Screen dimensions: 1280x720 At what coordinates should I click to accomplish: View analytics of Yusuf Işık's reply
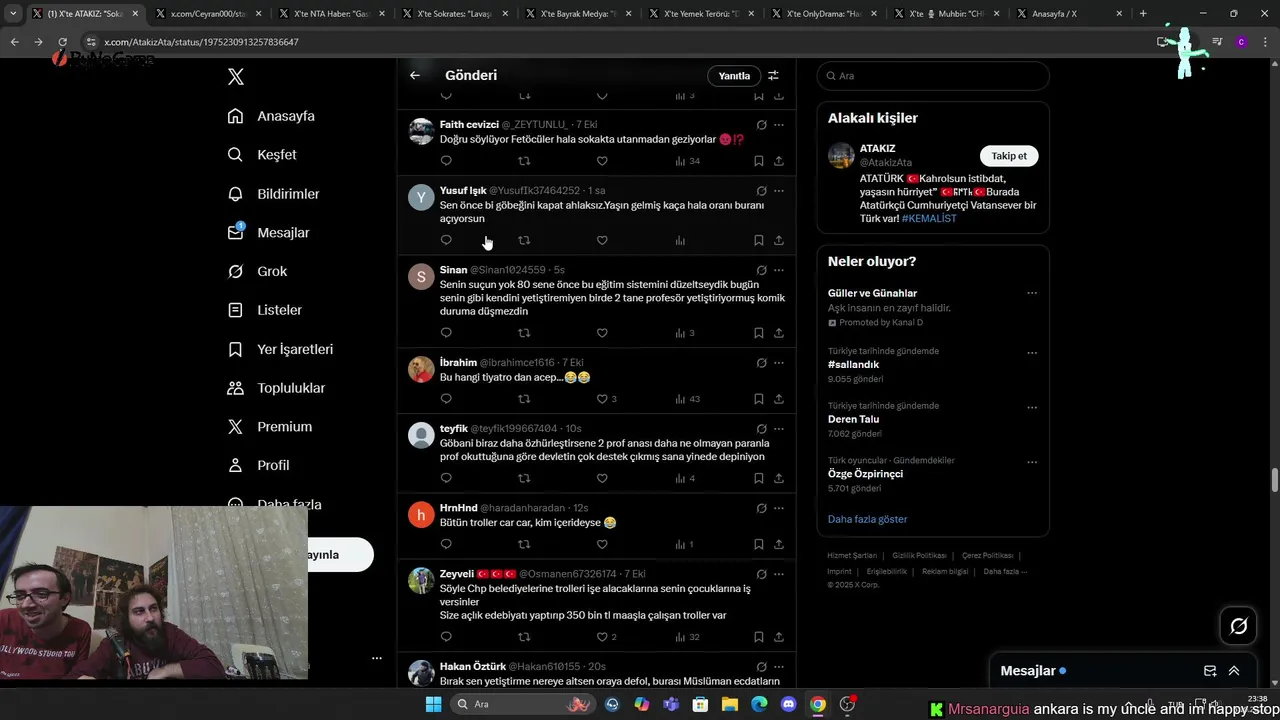[x=680, y=240]
